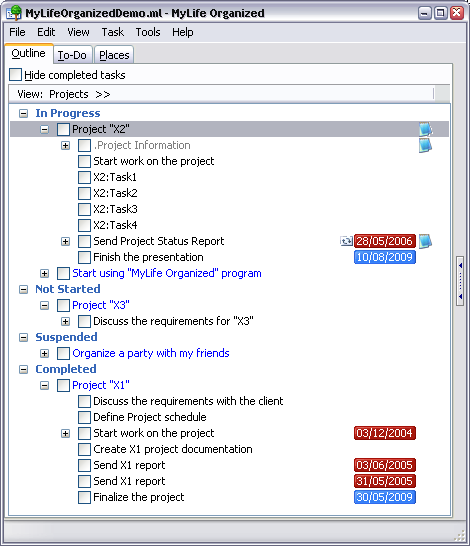The image size is (470, 546).
Task: Click the 10/08/2009 due date badge
Action: [385, 257]
